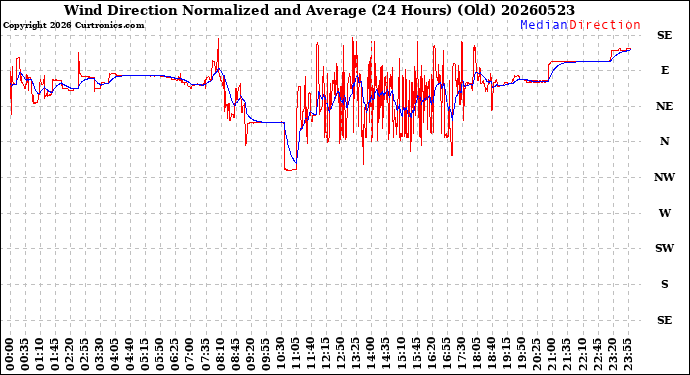Click the red Direction legend label

pos(605,25)
